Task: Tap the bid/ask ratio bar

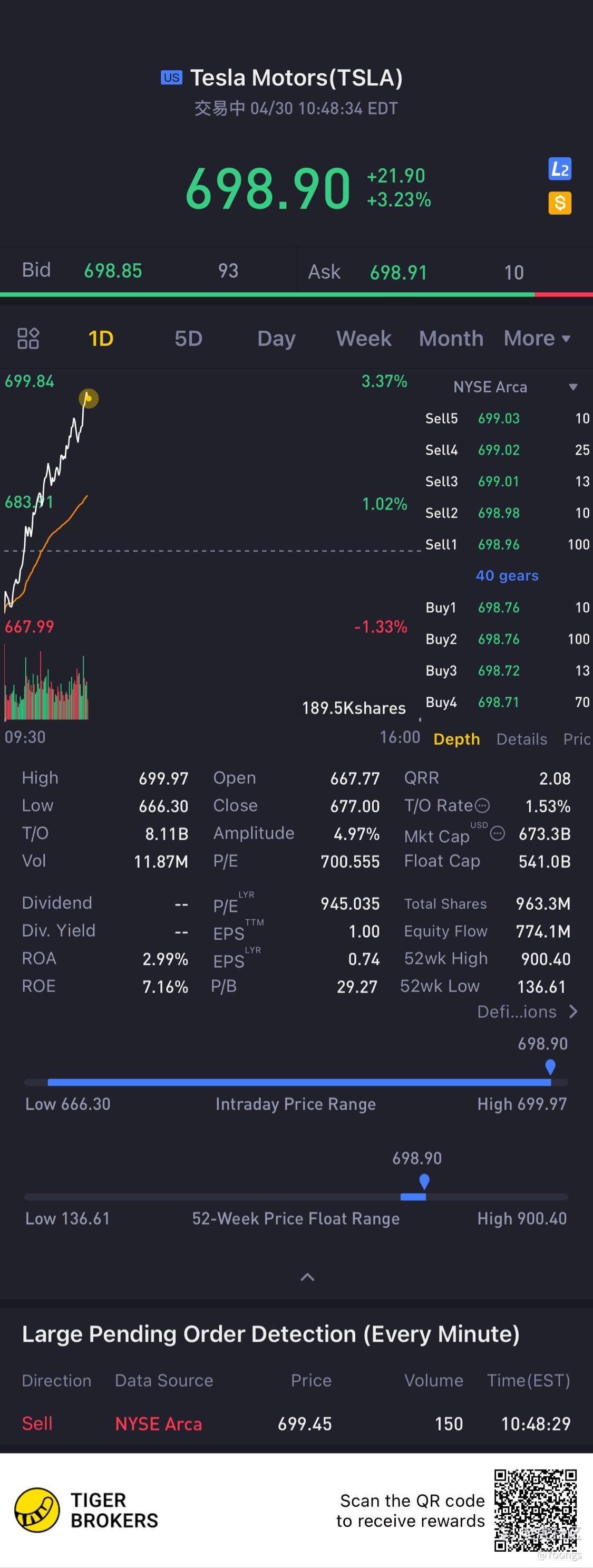Action: pyautogui.click(x=296, y=295)
